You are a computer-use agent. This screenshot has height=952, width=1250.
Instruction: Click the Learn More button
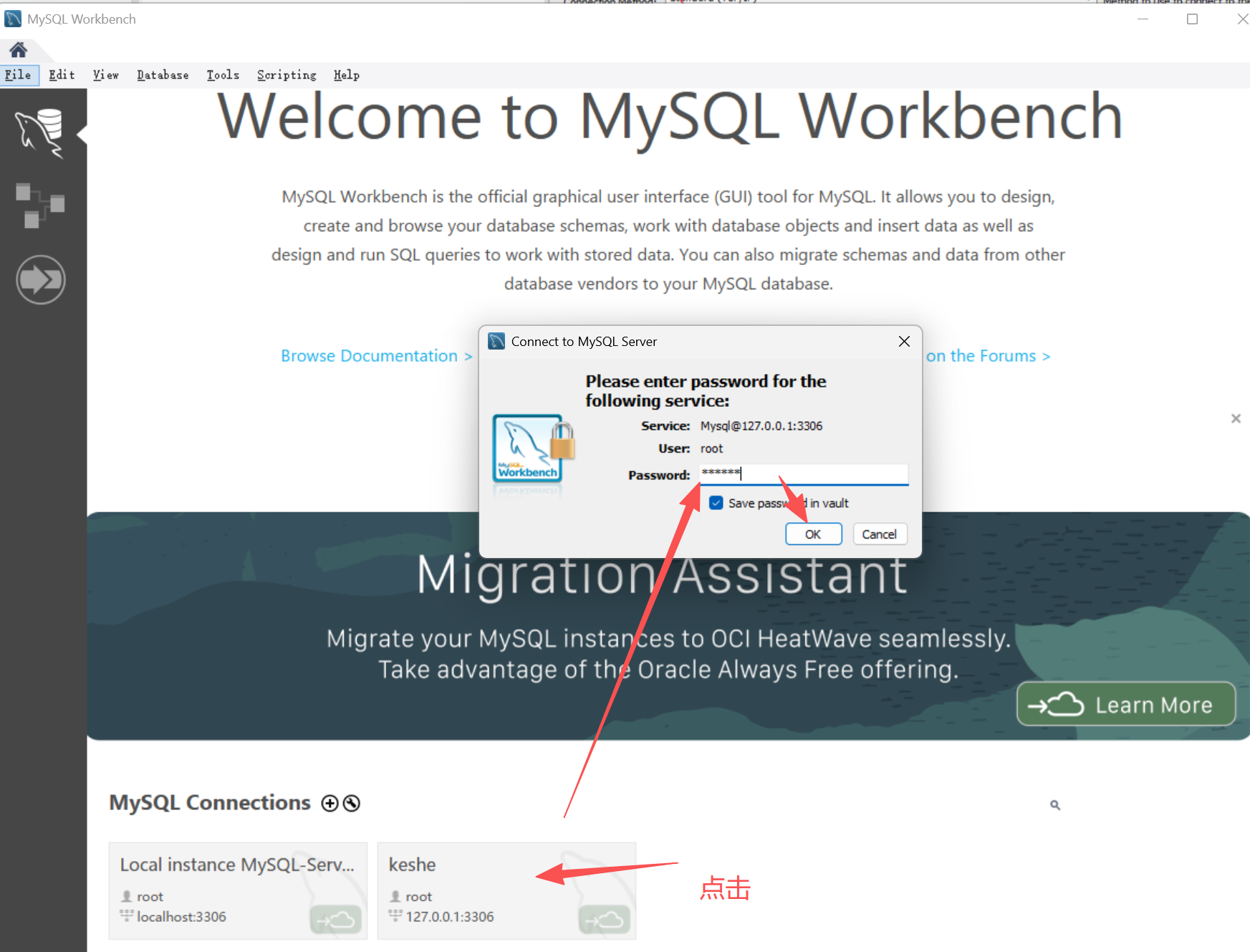(1126, 704)
